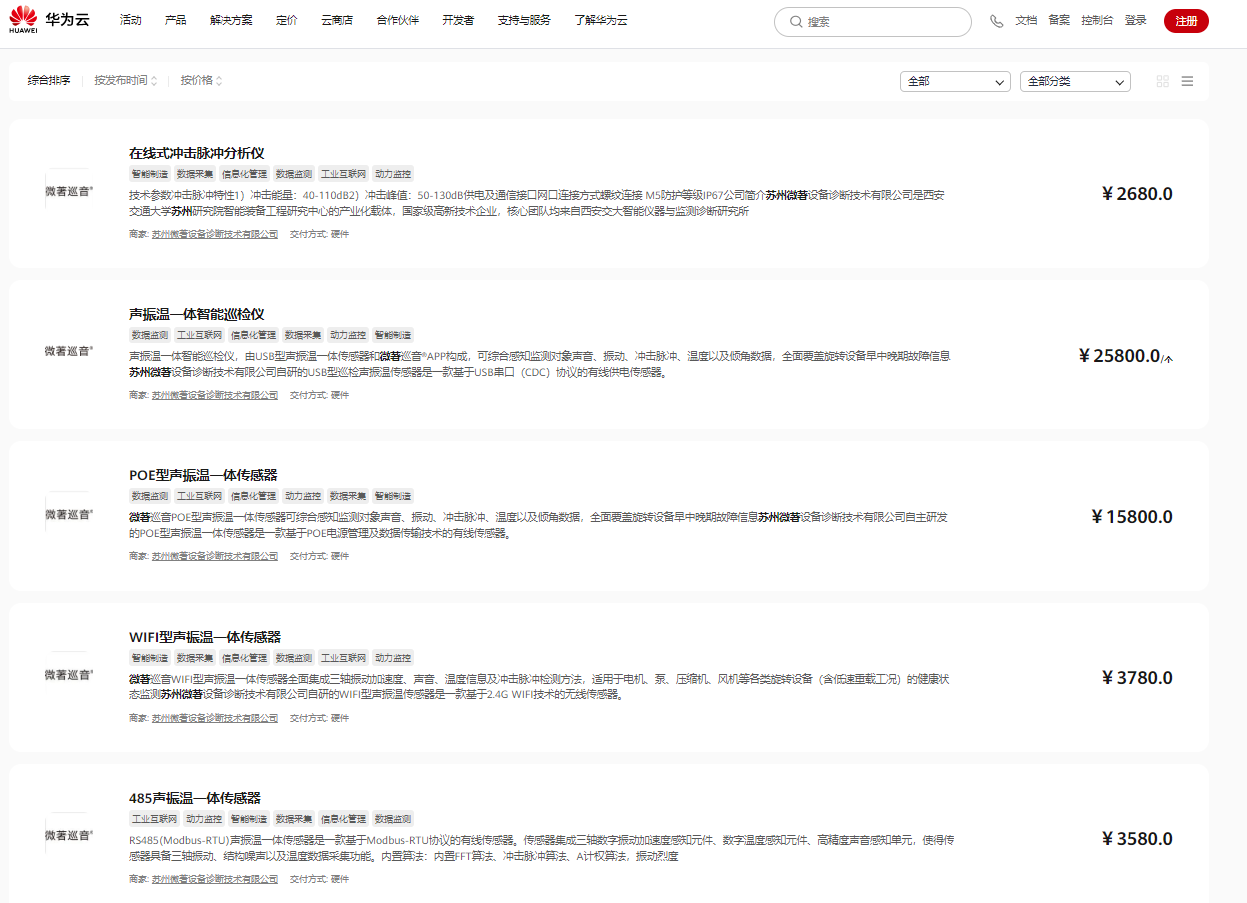Open the 开发者 menu

tap(458, 21)
